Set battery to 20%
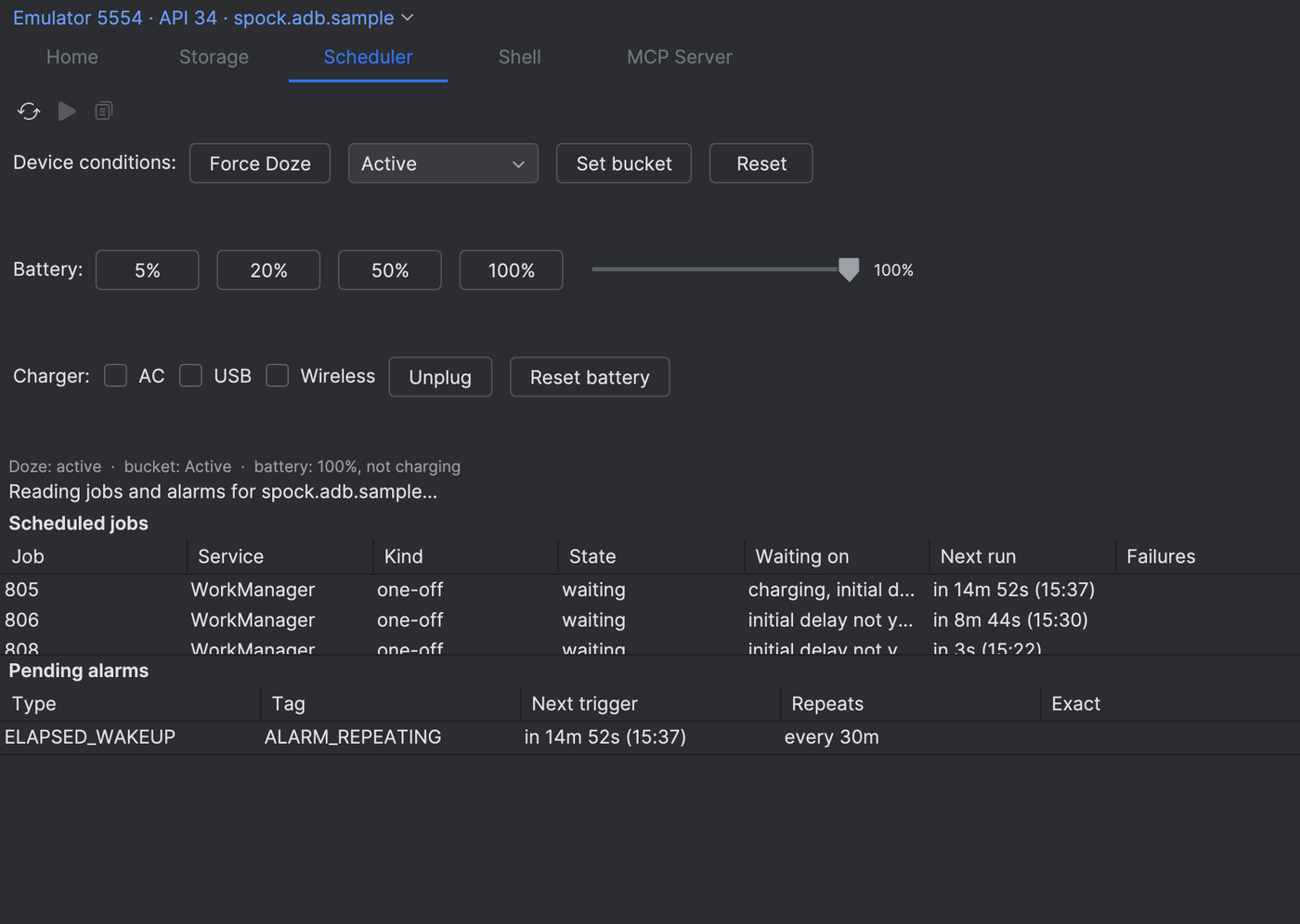 click(x=268, y=270)
